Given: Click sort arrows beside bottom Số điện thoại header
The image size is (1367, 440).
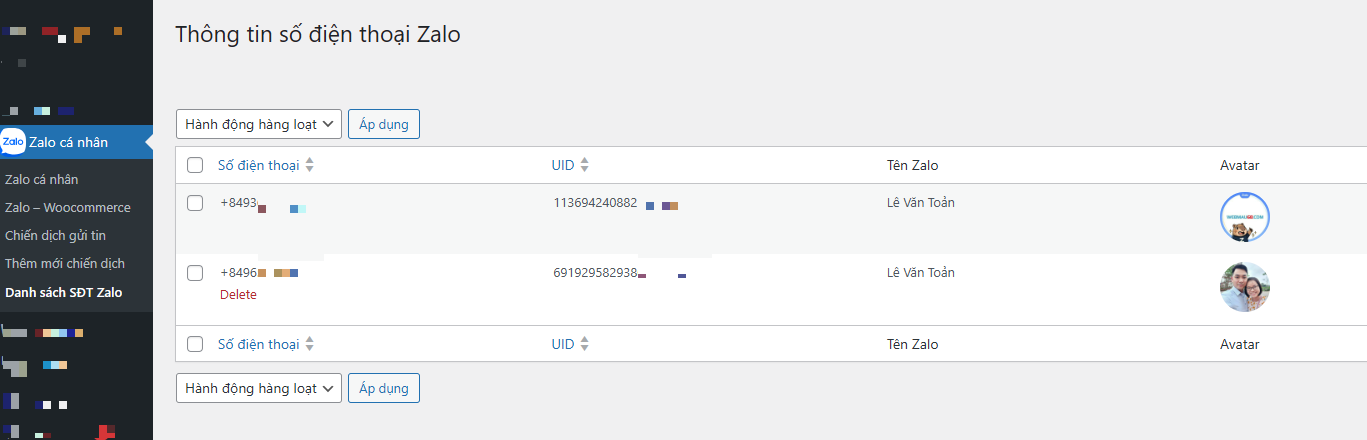Looking at the screenshot, I should pos(309,344).
